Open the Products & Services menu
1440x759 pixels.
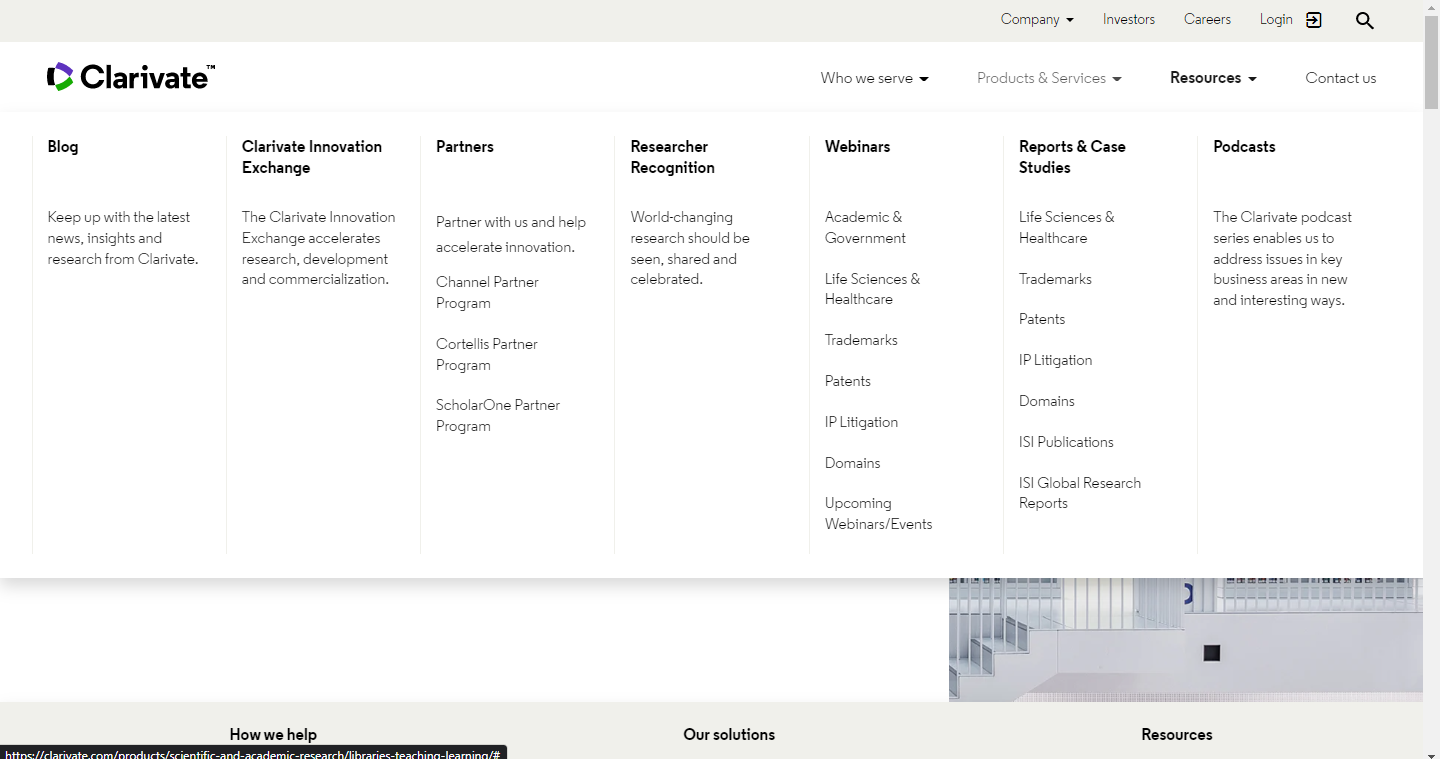pyautogui.click(x=1049, y=78)
